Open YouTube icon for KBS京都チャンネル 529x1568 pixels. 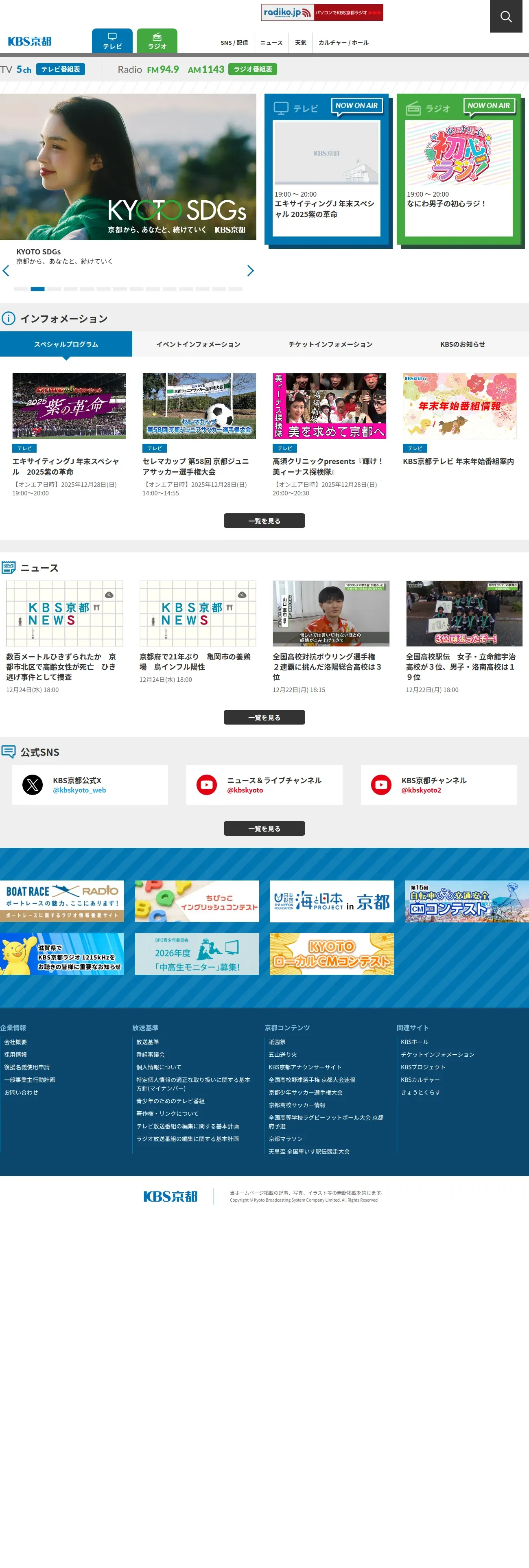coord(382,785)
